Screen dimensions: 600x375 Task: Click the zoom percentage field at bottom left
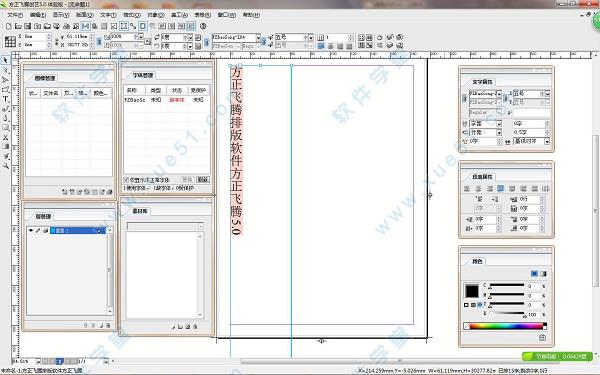(24, 361)
